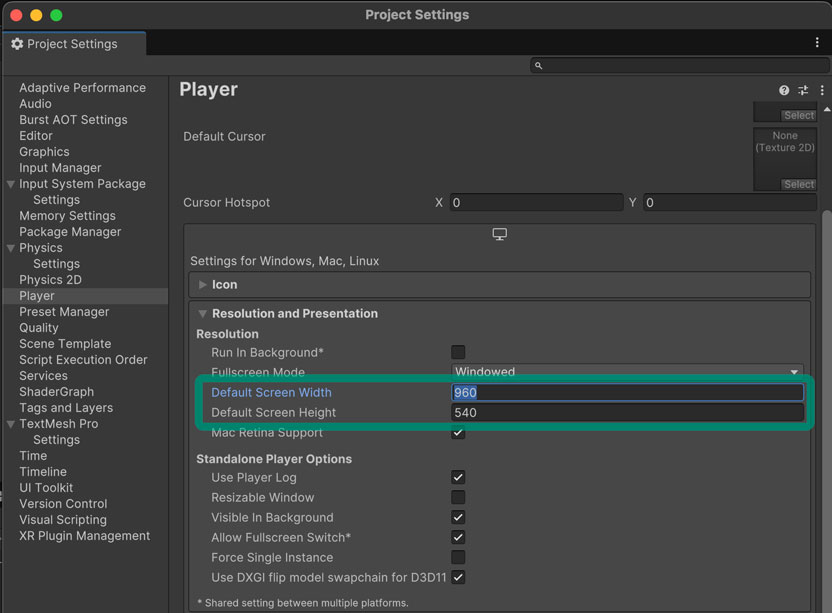Screen dimensions: 832x613
Task: Open Editor settings category
Action: pyautogui.click(x=36, y=135)
